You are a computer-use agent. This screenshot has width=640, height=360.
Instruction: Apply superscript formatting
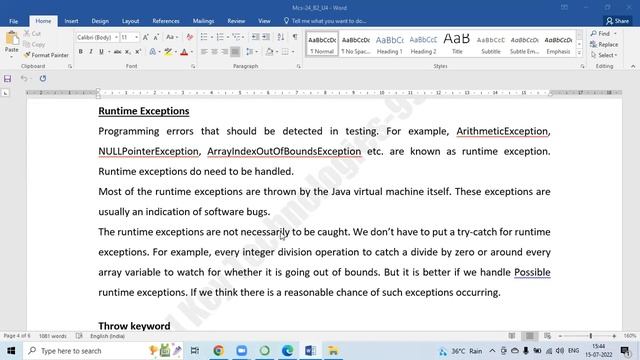[138, 52]
